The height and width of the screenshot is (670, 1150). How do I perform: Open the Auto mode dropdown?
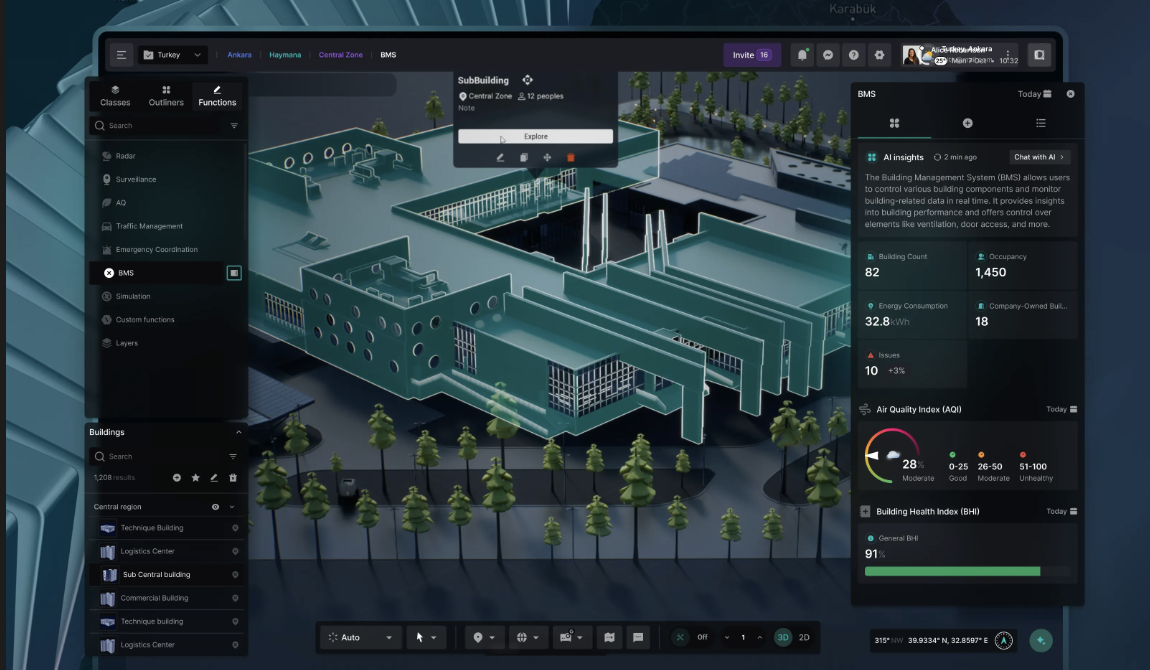360,637
